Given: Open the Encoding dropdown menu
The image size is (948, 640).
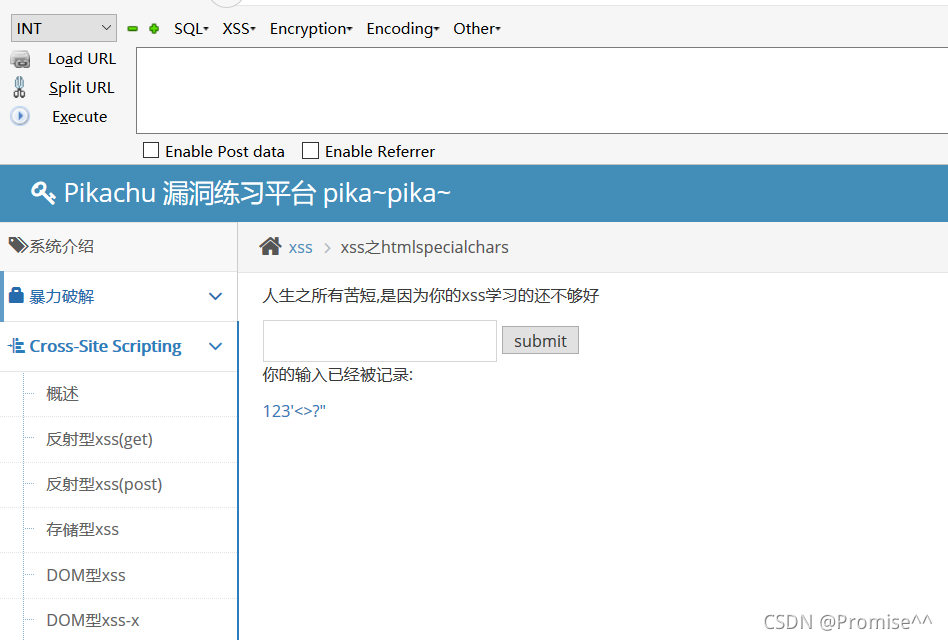Looking at the screenshot, I should [403, 28].
